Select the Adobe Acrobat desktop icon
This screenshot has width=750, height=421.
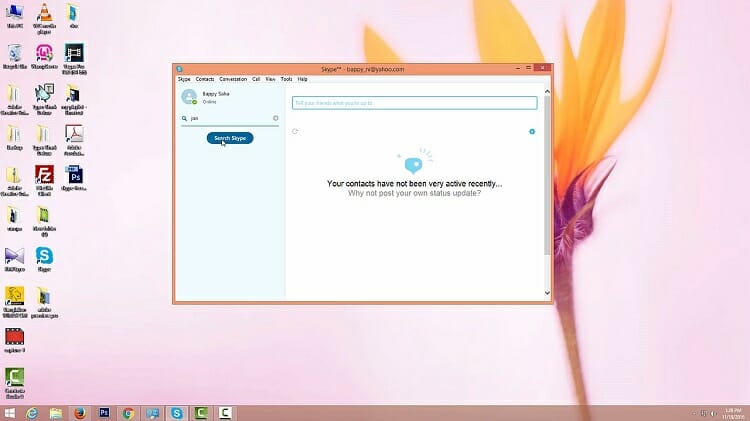pyautogui.click(x=74, y=141)
